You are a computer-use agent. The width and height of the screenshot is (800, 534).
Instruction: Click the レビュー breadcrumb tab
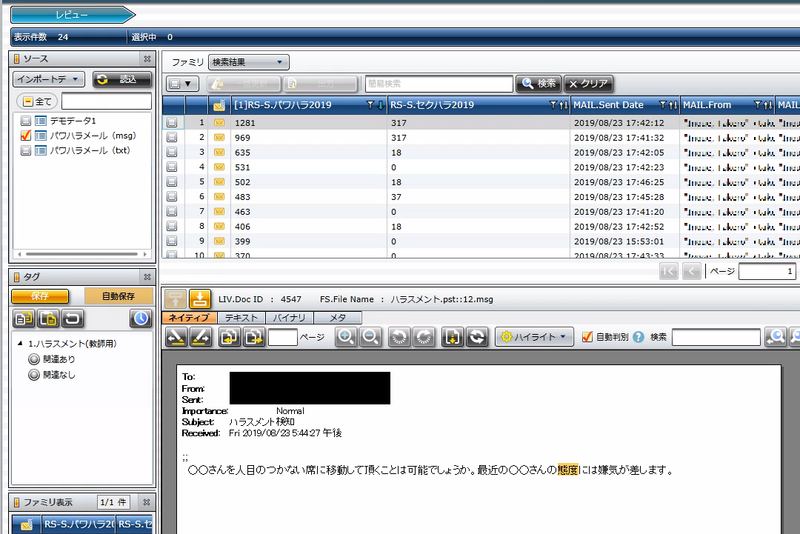point(72,15)
